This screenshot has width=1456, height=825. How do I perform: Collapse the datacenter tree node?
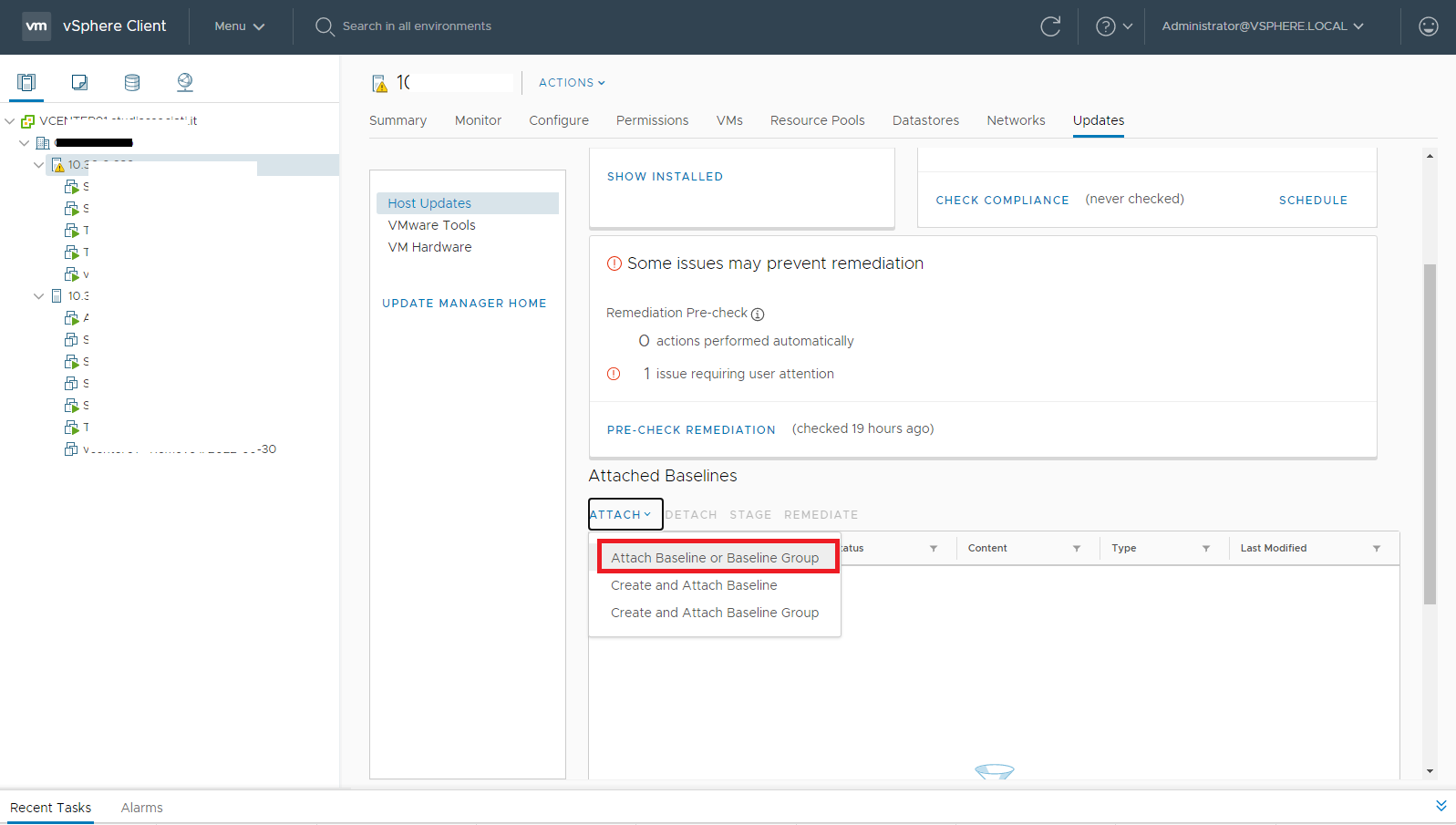[x=25, y=143]
